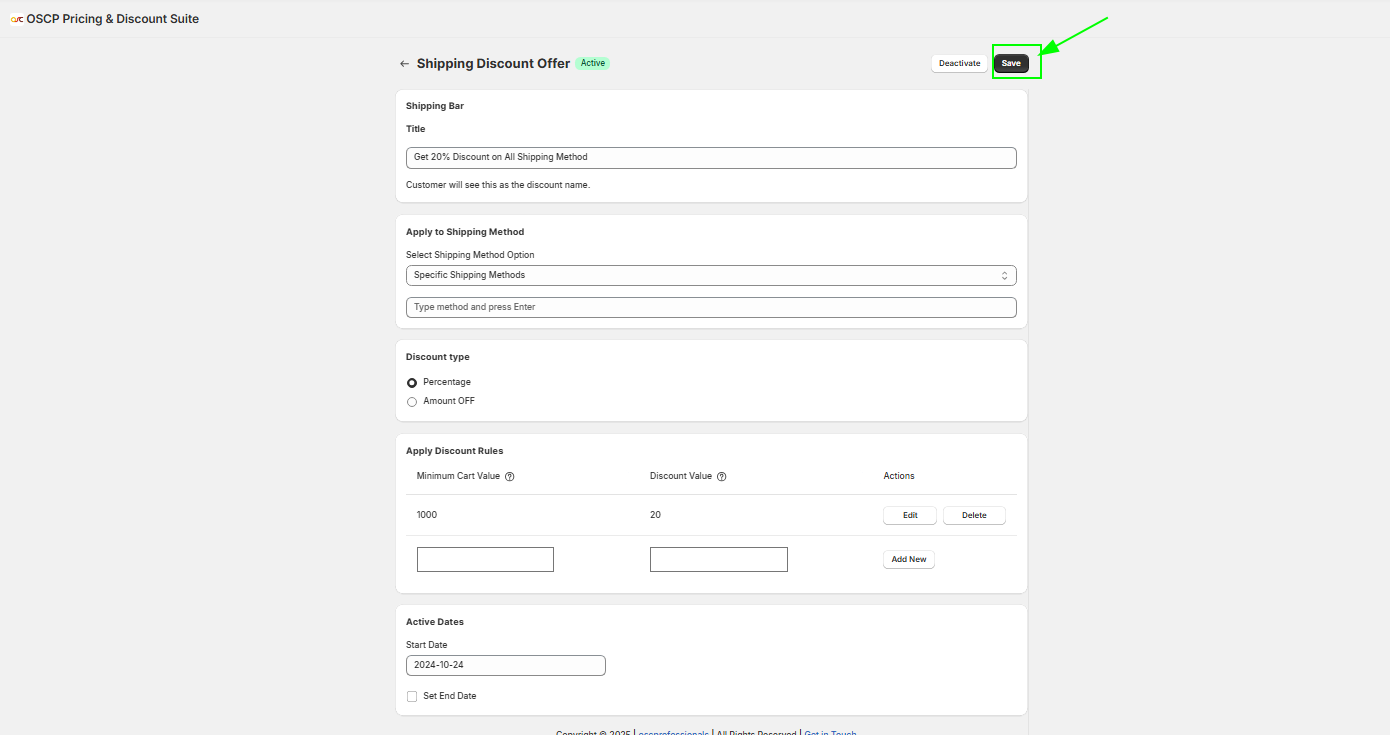Delete the 1000 minimum cart rule
Viewport: 1390px width, 735px height.
point(974,516)
